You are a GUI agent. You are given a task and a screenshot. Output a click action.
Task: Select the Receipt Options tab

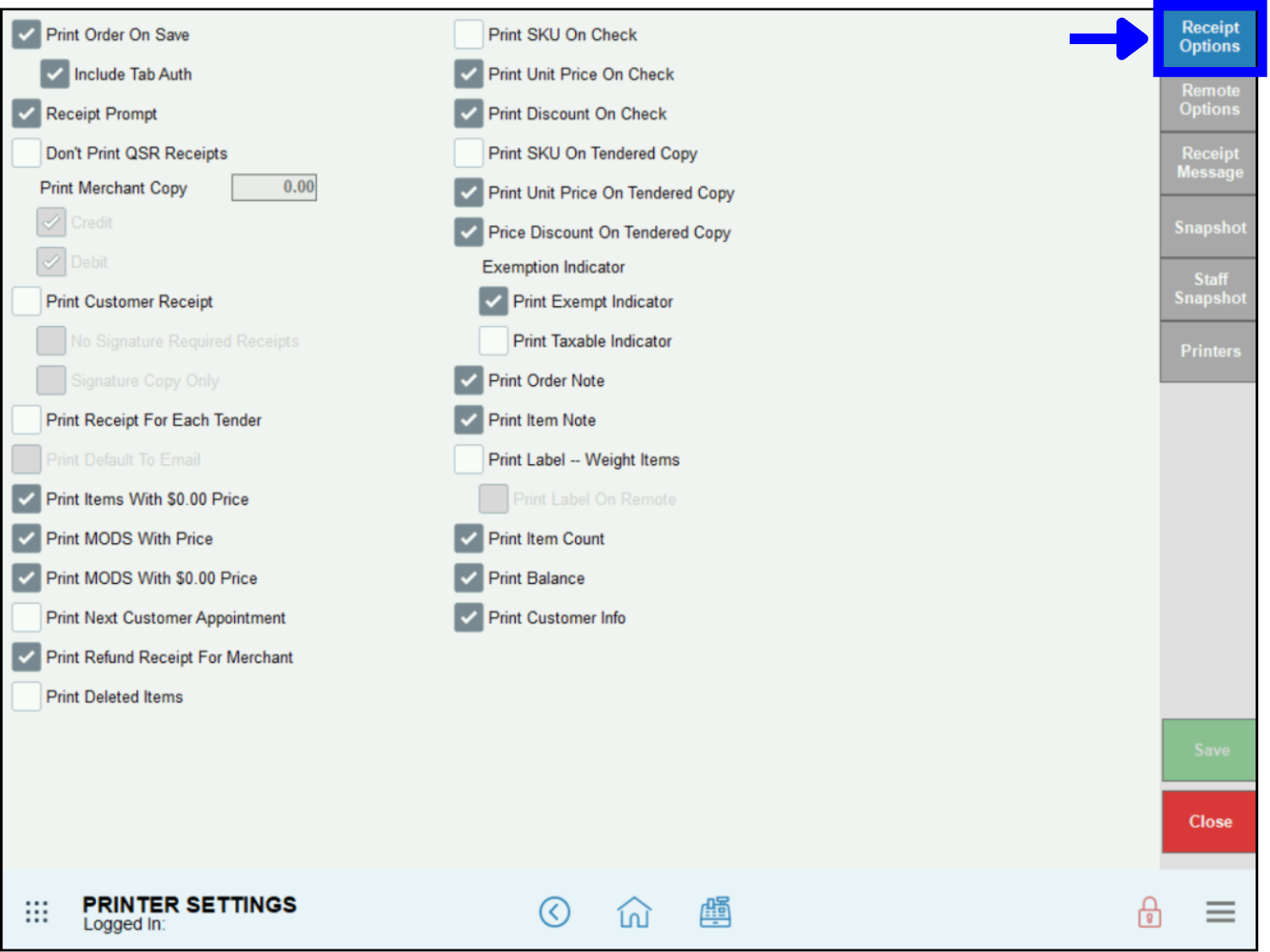coord(1208,37)
